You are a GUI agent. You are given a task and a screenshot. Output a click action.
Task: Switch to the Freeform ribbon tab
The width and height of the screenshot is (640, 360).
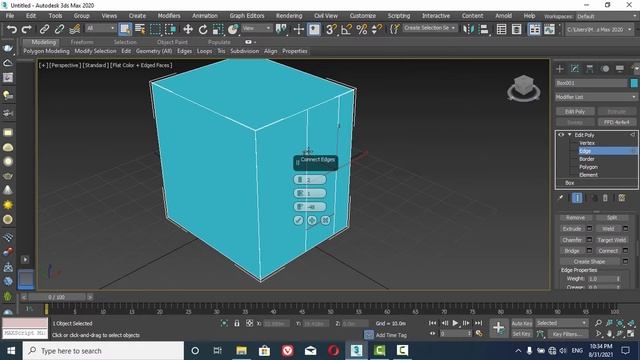(x=82, y=42)
